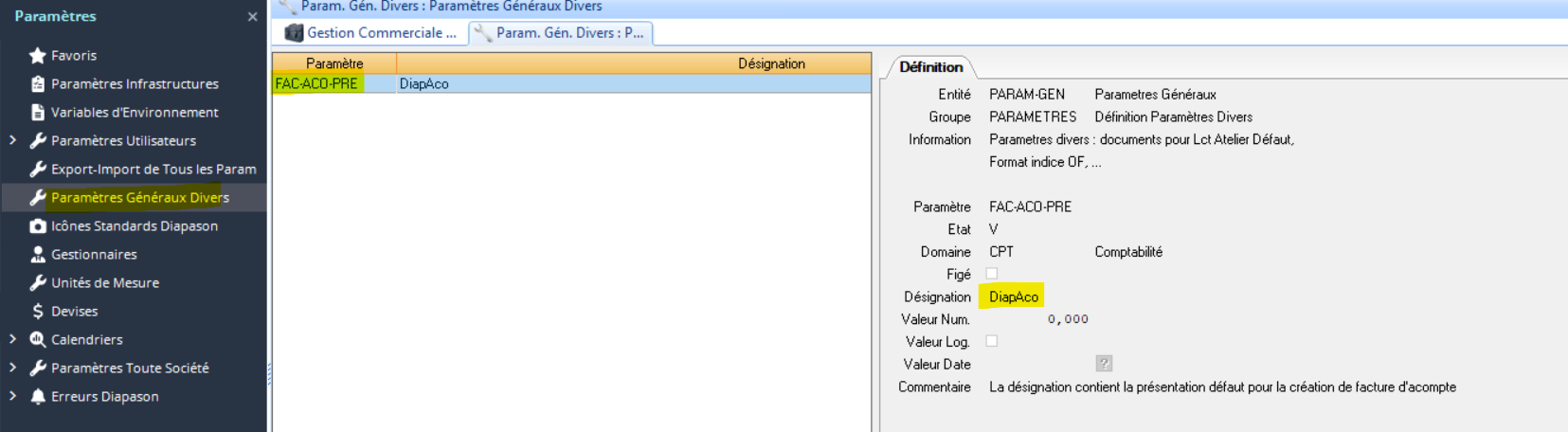Select the Définition tab

(930, 67)
